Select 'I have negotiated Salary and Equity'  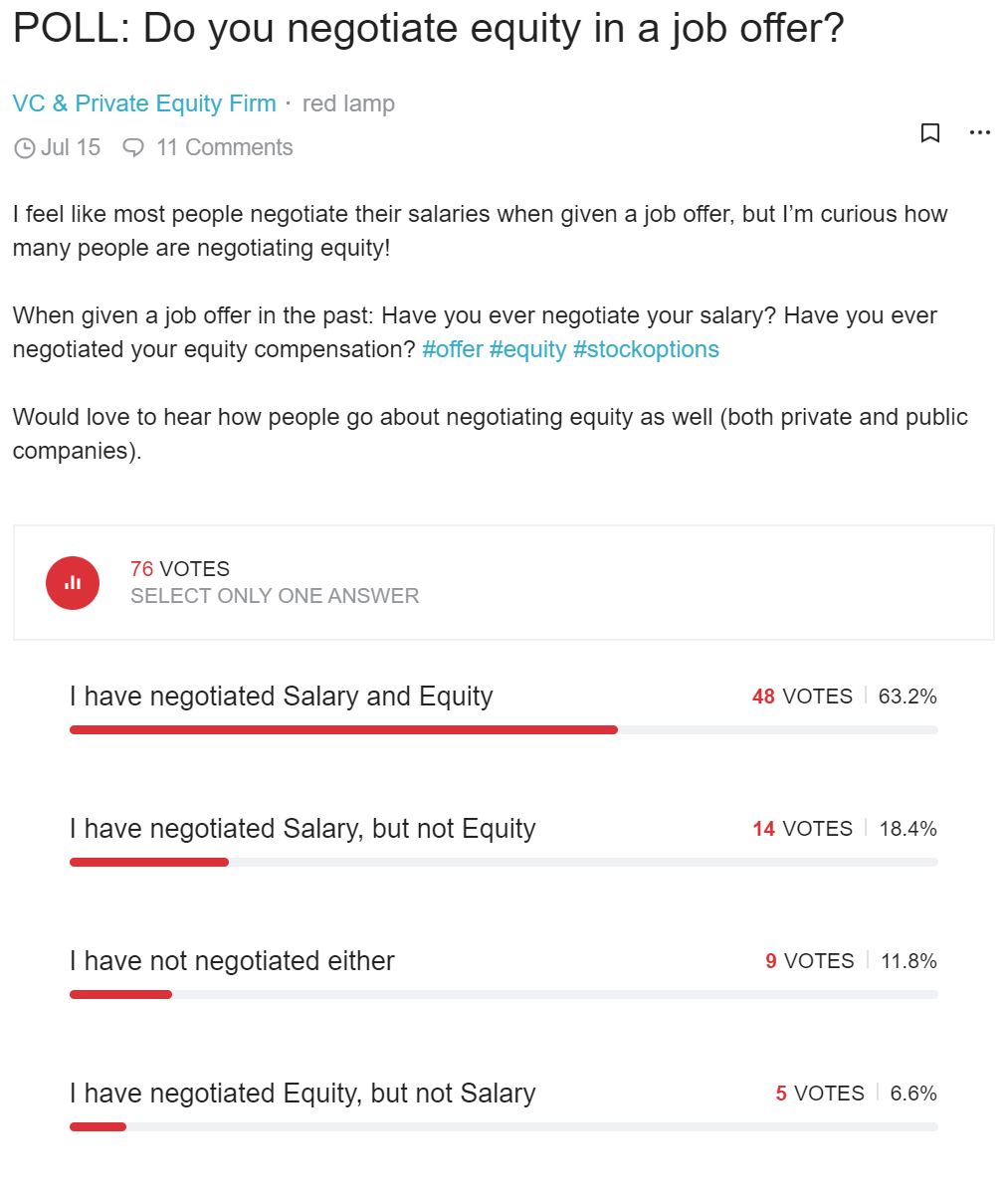[x=280, y=697]
